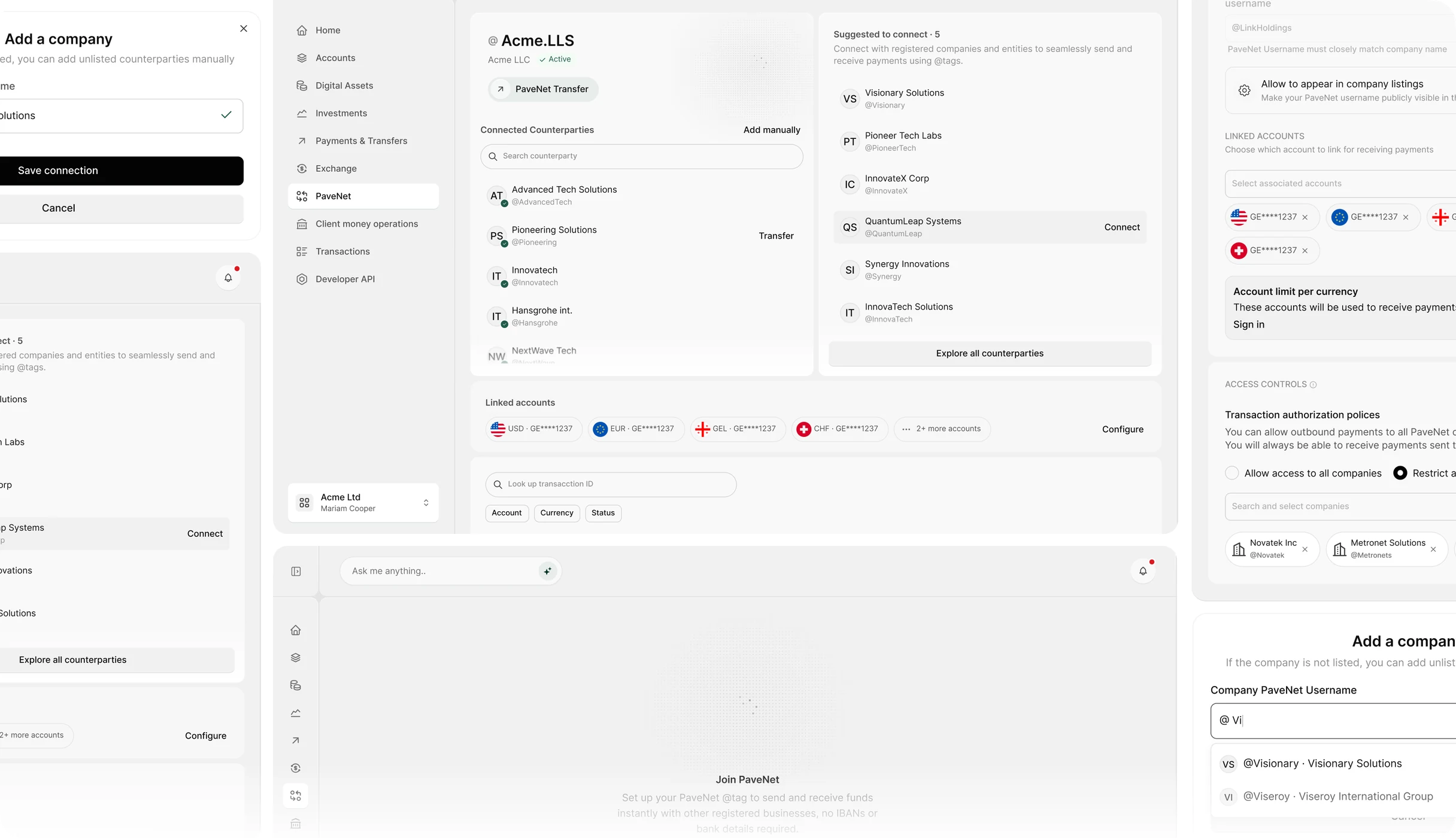Click Transfer for Pioneering Solutions
1456x838 pixels.
pyautogui.click(x=776, y=236)
